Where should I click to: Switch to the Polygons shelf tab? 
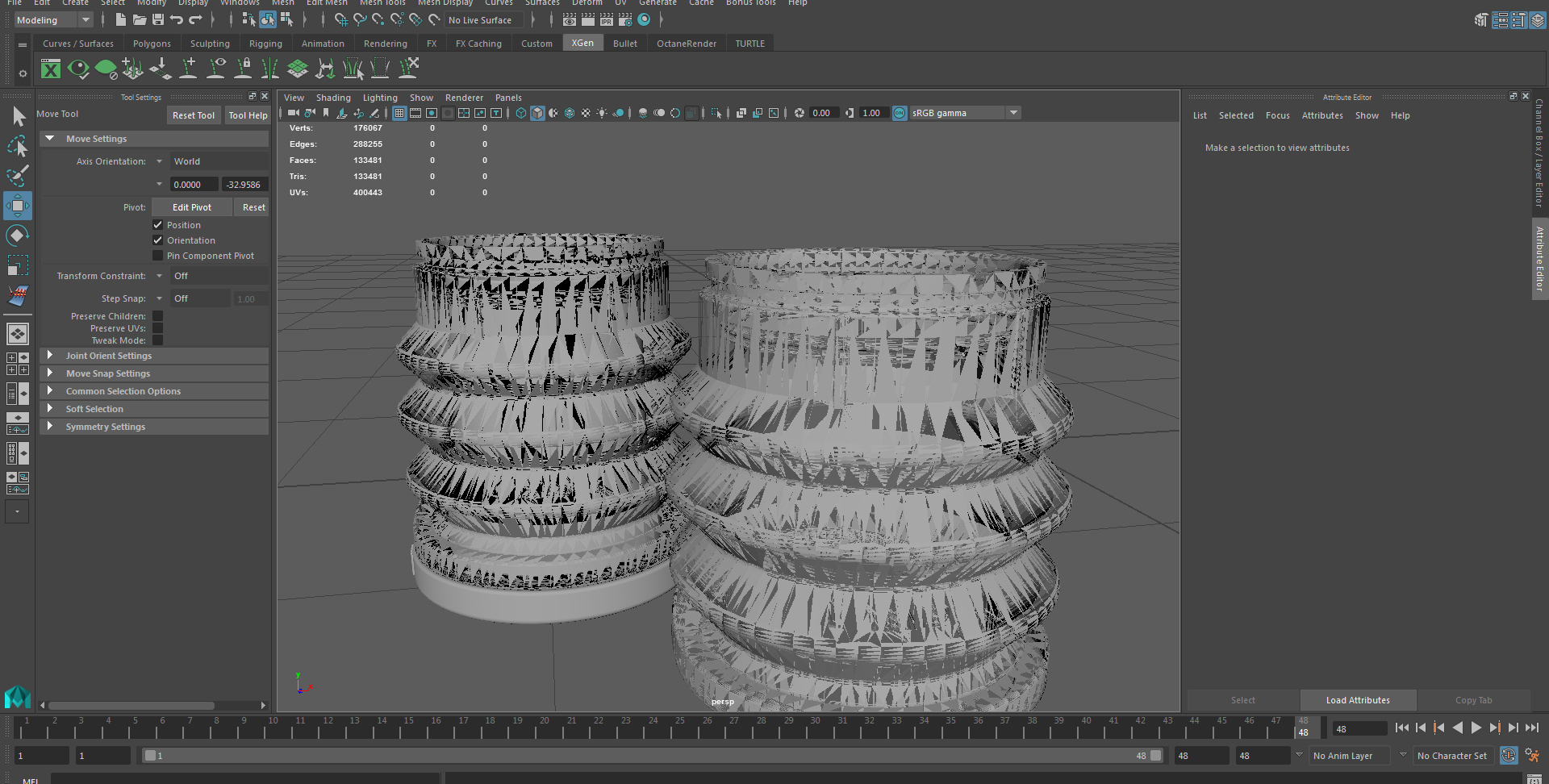tap(152, 43)
